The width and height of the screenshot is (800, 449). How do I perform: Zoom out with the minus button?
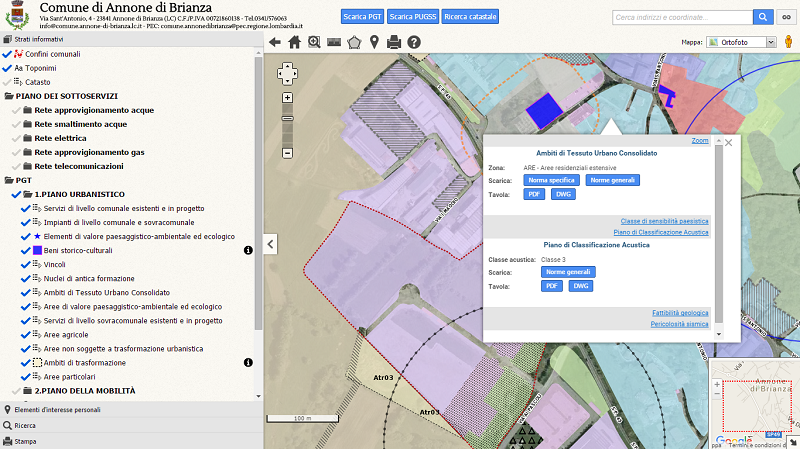pyautogui.click(x=287, y=153)
